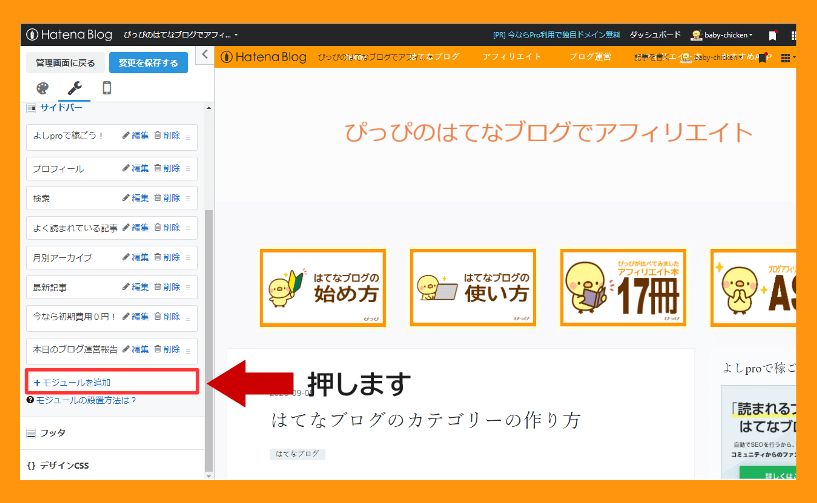Select アフィリエイト in preview navigation

[x=512, y=57]
